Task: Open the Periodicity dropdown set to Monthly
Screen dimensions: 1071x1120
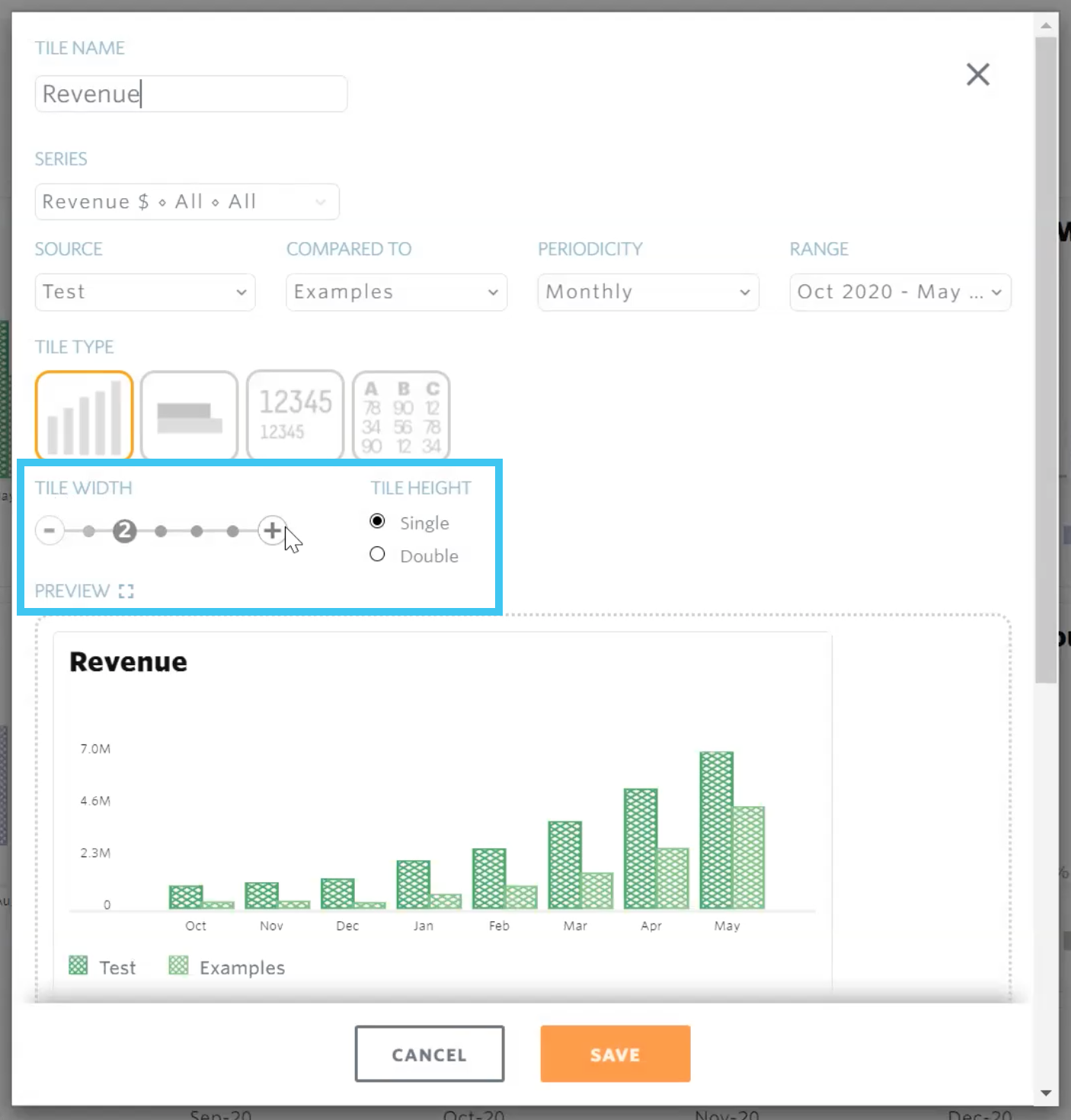Action: (647, 293)
